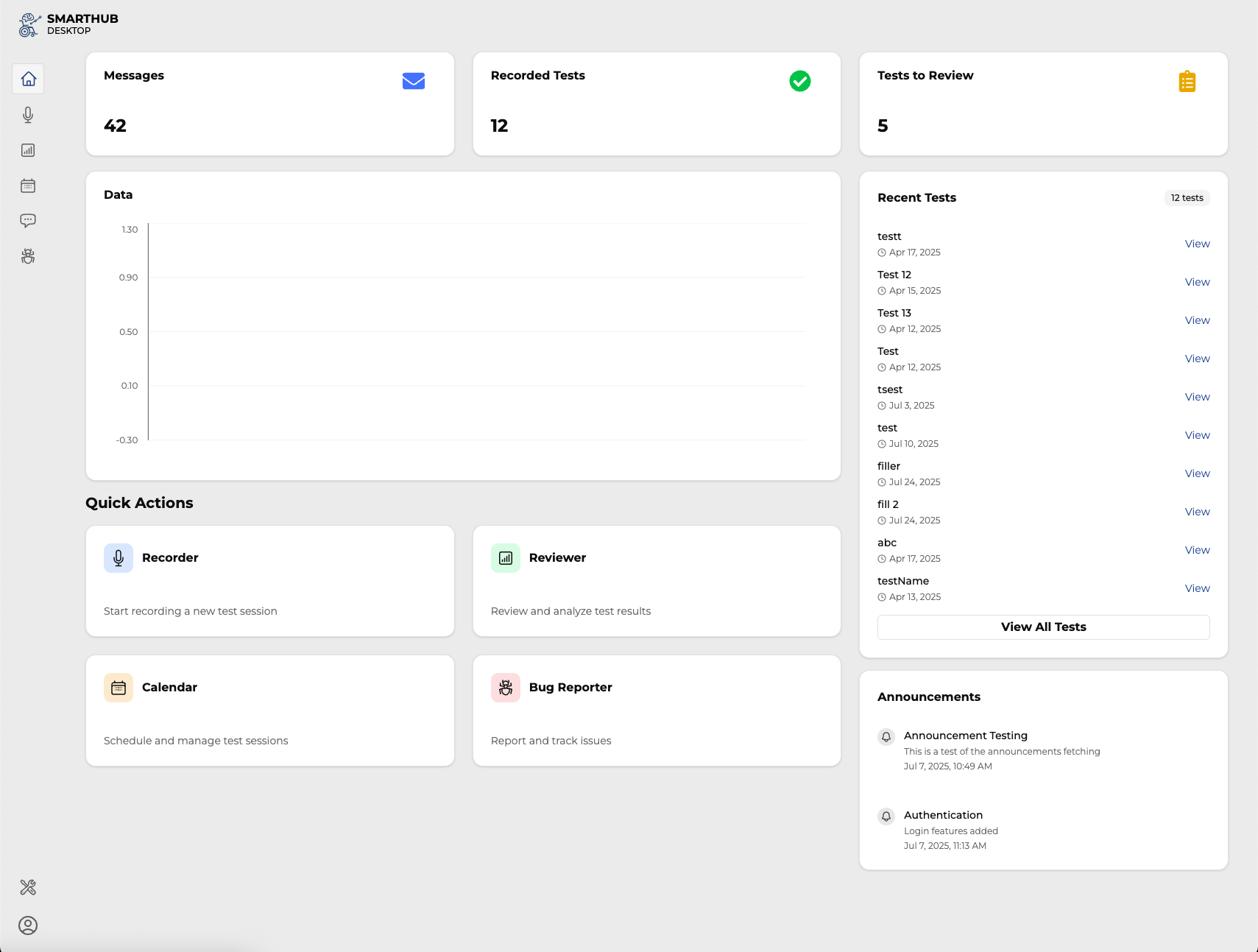The image size is (1258, 952).
Task: Click the bell icon beside Announcement Testing
Action: click(886, 736)
